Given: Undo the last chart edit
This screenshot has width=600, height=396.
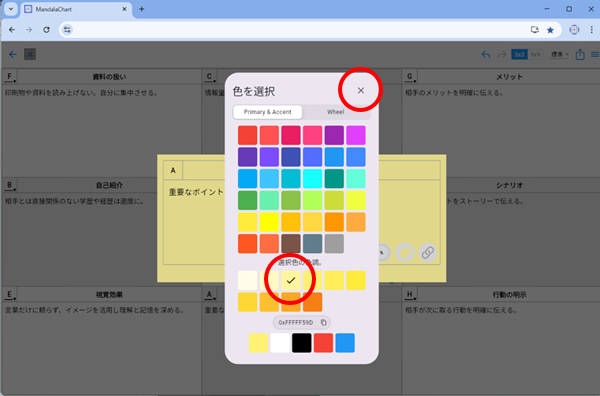Looking at the screenshot, I should 486,54.
